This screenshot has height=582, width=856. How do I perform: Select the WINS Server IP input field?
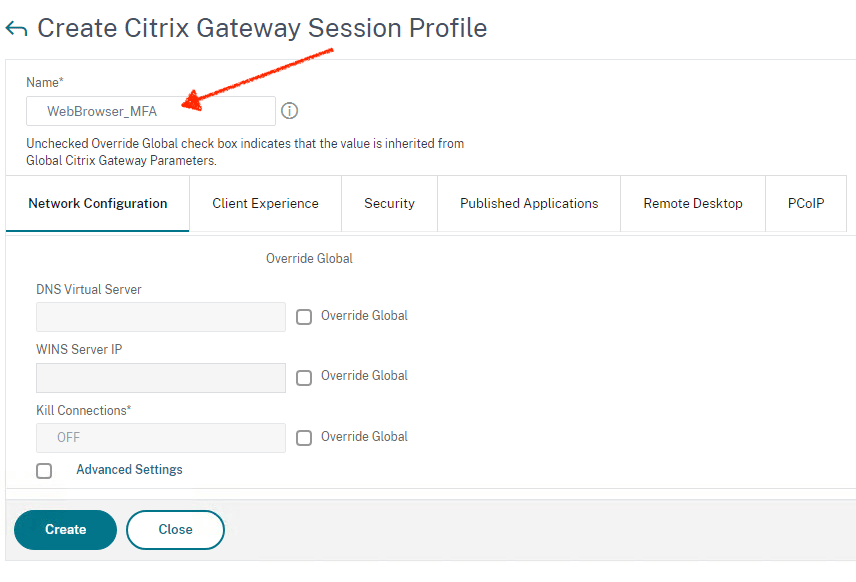160,377
